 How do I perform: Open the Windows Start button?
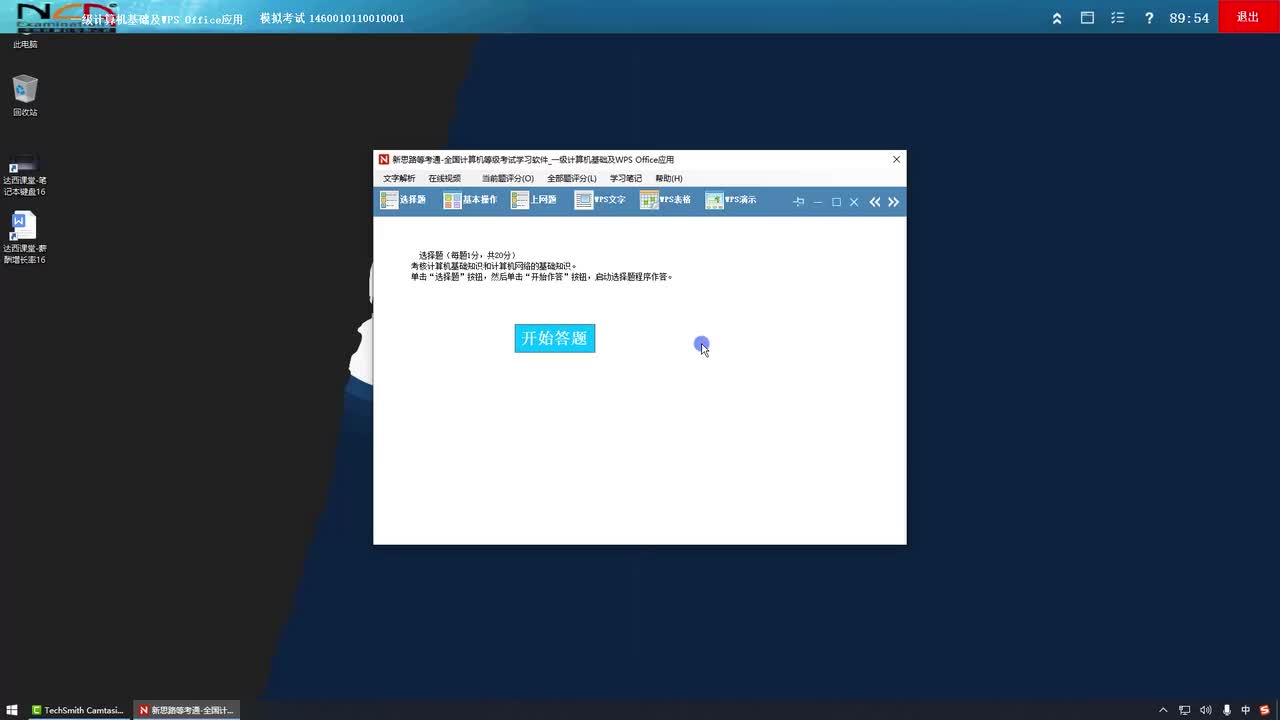[x=12, y=710]
